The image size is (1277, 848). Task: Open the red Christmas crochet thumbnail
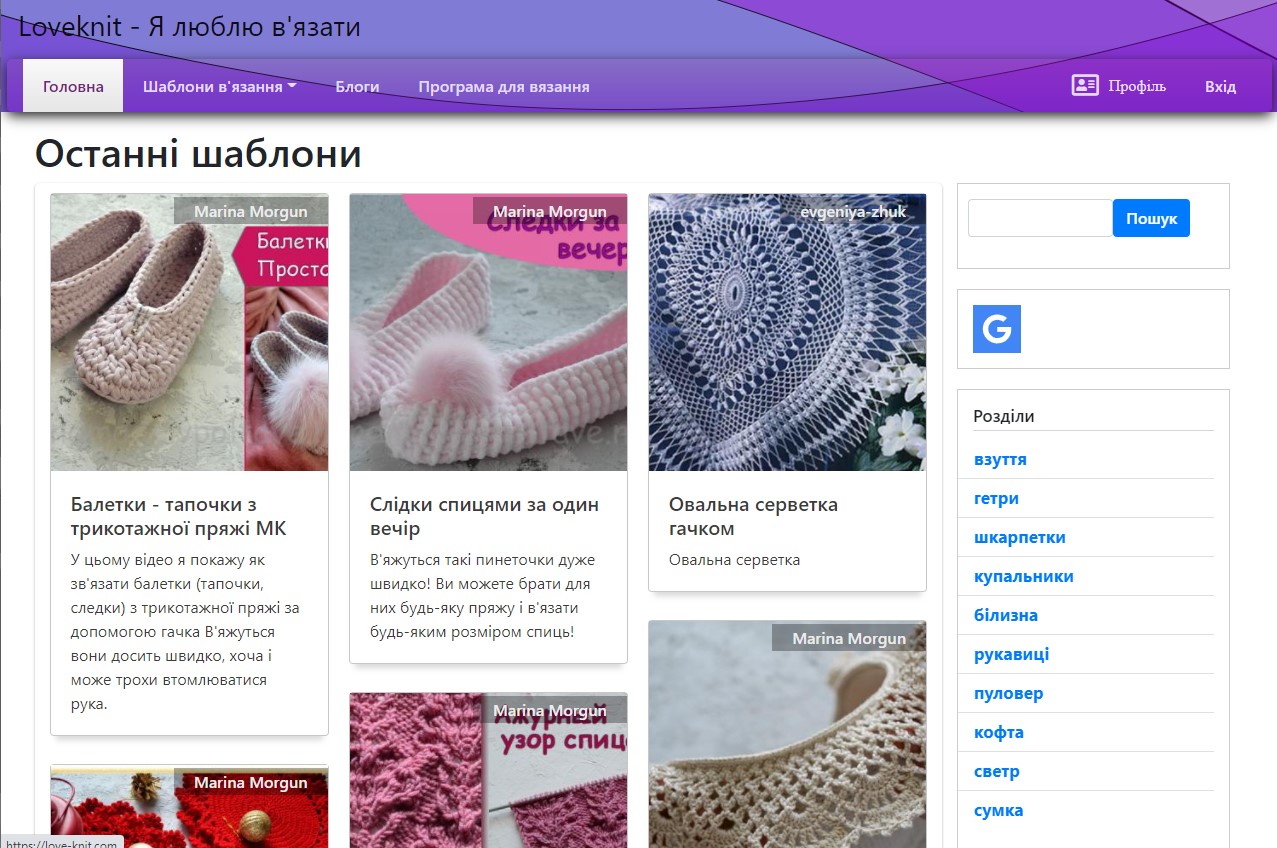189,807
